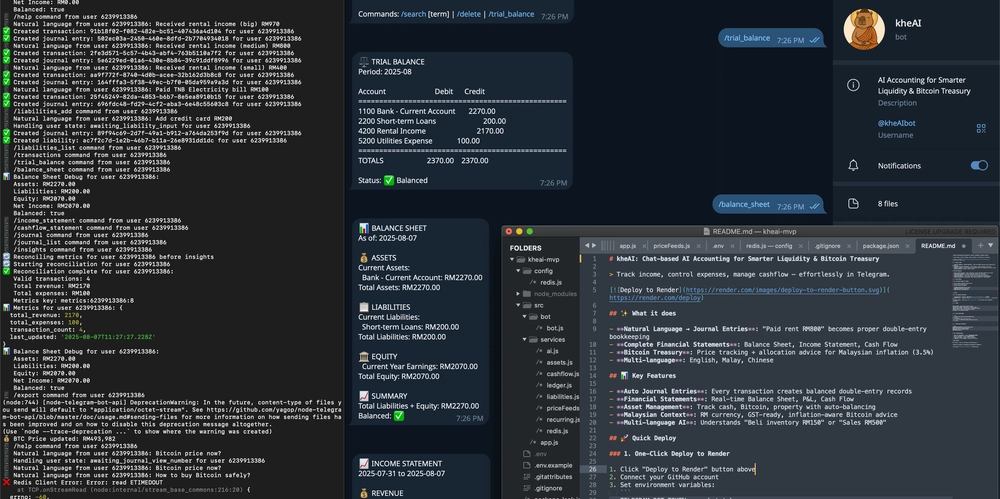Close the redis.js — config tab
This screenshot has height=499, width=1000.
click(x=800, y=246)
